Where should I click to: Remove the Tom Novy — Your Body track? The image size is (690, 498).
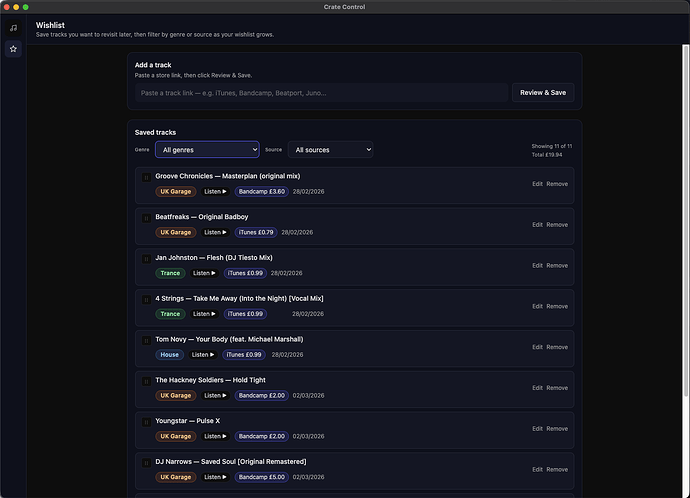(557, 347)
